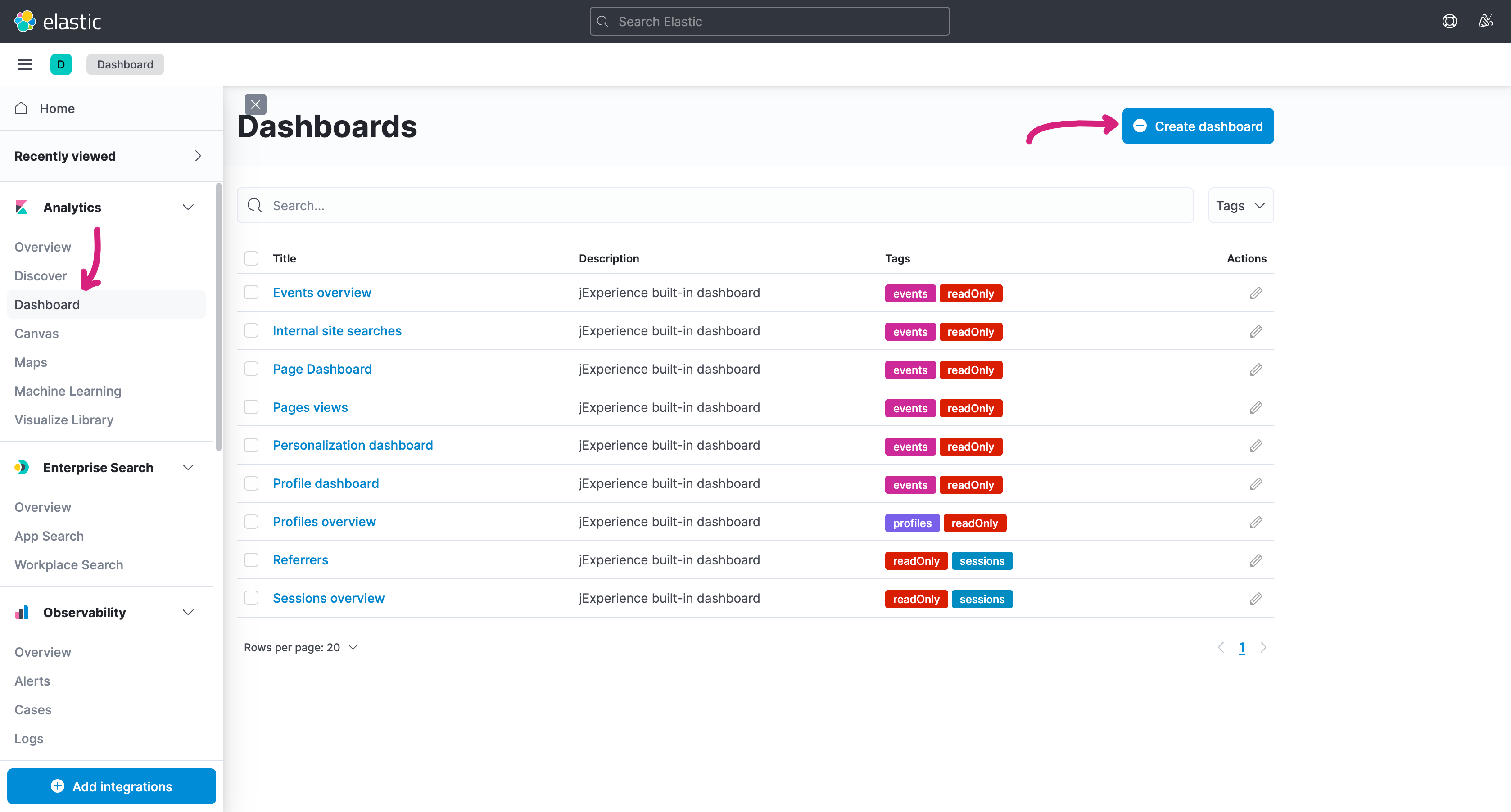The height and width of the screenshot is (812, 1511).
Task: Click edit pencil for Referrers row
Action: pyautogui.click(x=1255, y=560)
